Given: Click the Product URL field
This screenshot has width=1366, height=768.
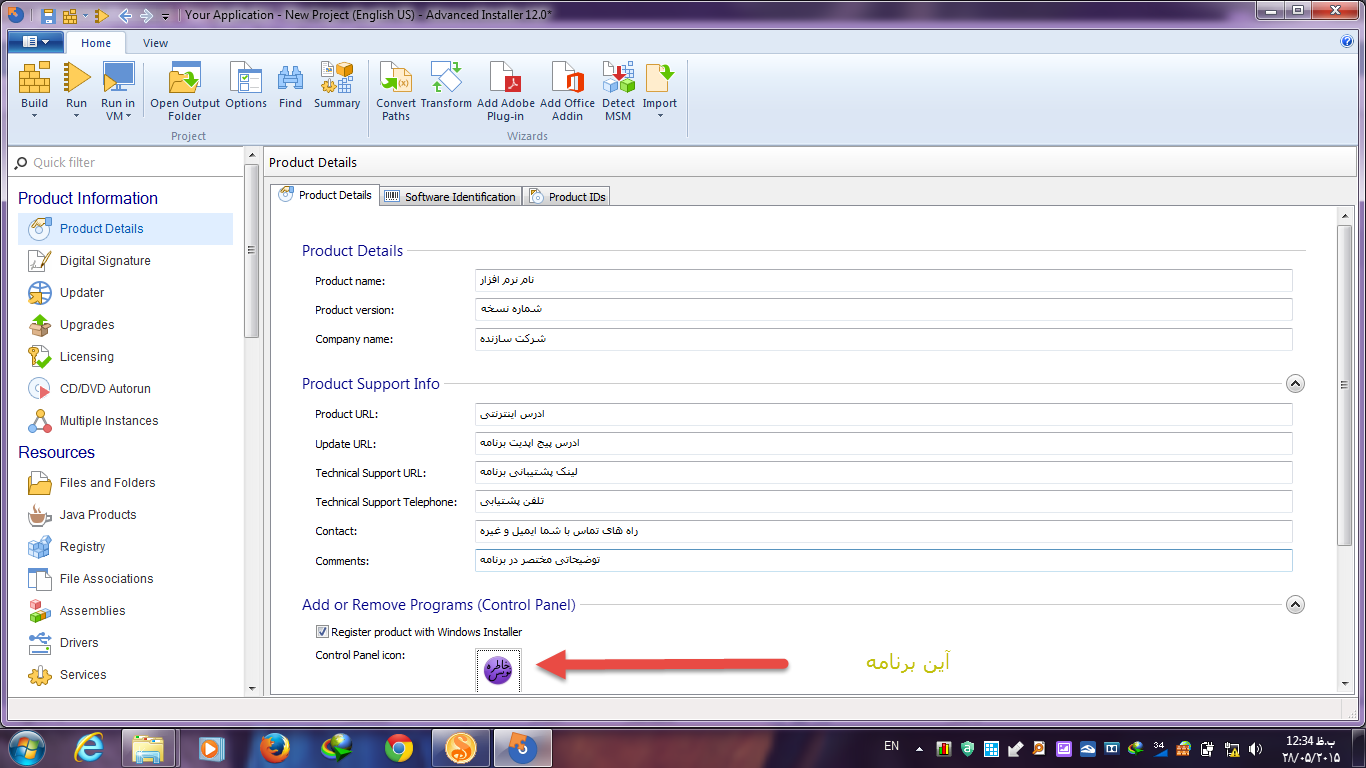Looking at the screenshot, I should tap(884, 414).
